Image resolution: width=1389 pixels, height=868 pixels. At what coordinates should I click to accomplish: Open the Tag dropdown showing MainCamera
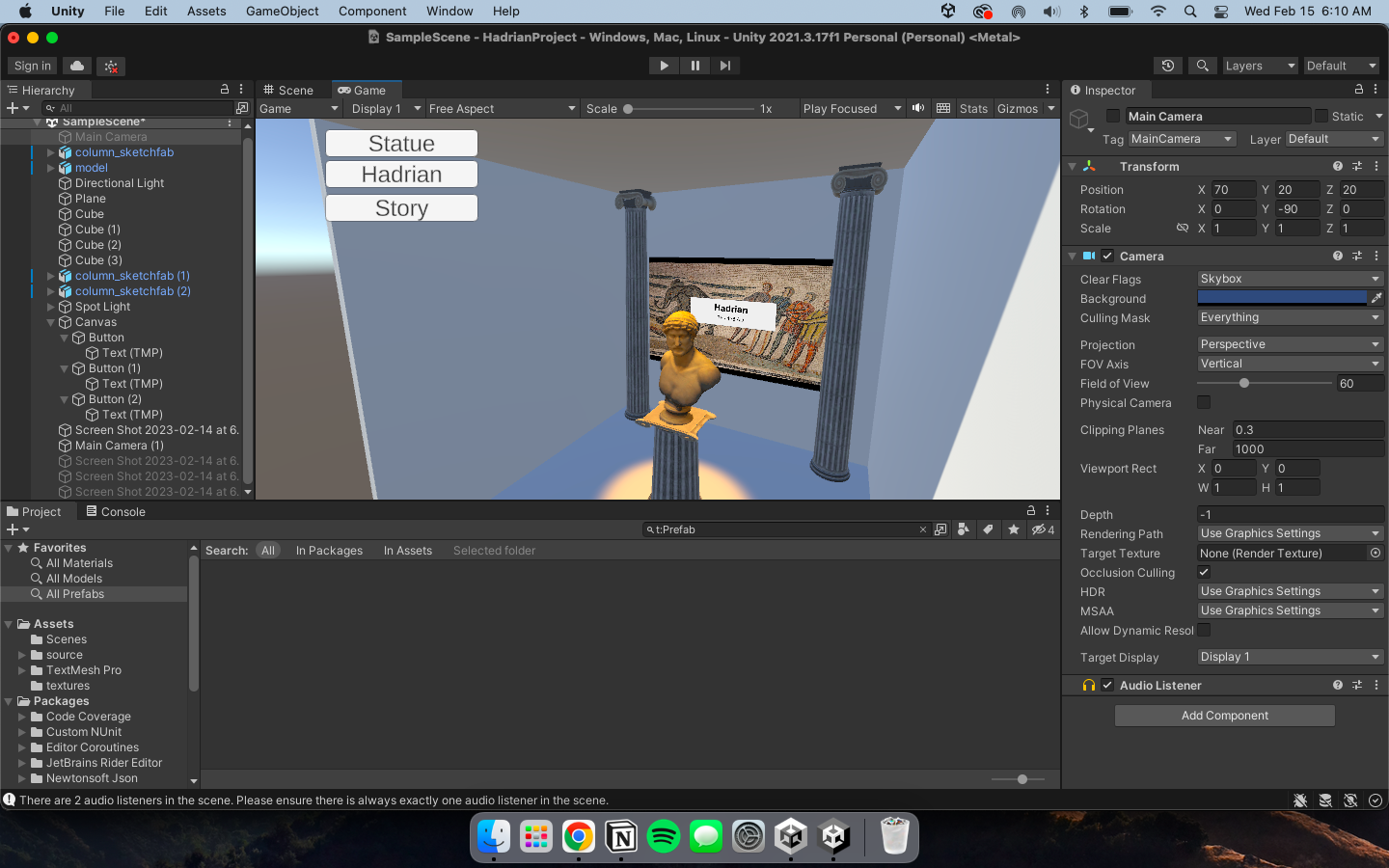[x=1182, y=139]
